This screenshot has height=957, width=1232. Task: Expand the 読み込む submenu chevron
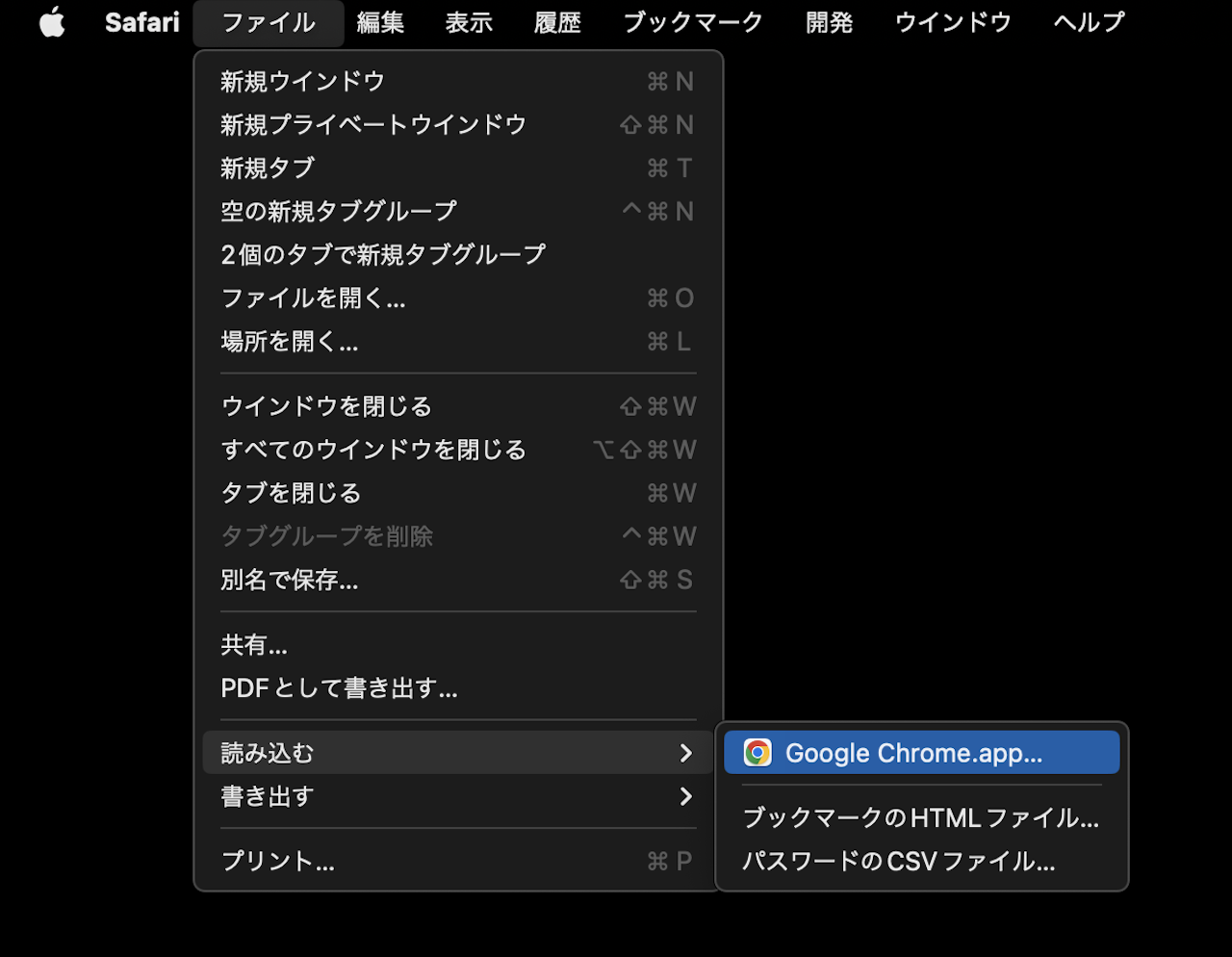coord(685,753)
